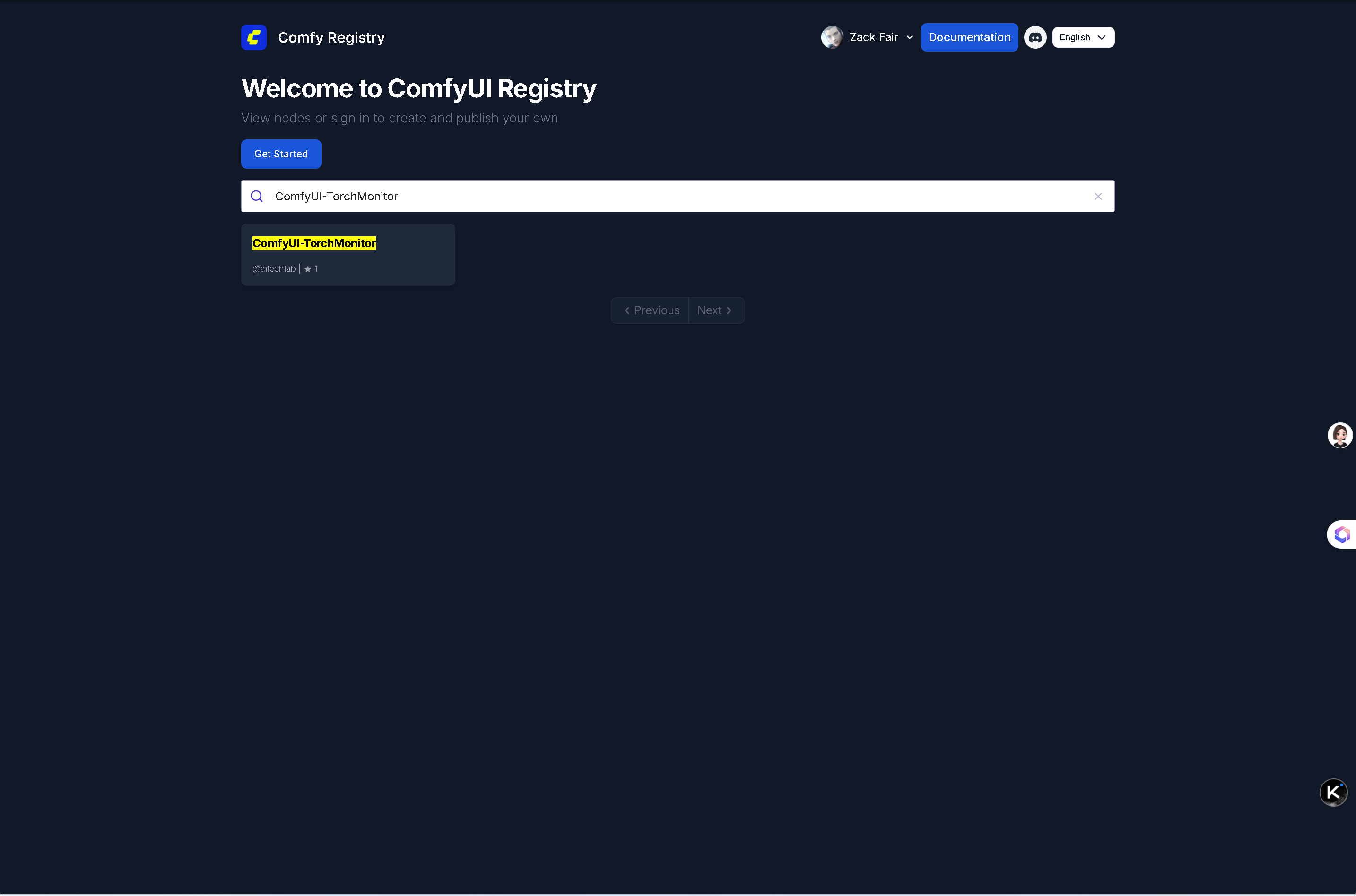1356x896 pixels.
Task: Open the round K floating button
Action: tap(1333, 792)
